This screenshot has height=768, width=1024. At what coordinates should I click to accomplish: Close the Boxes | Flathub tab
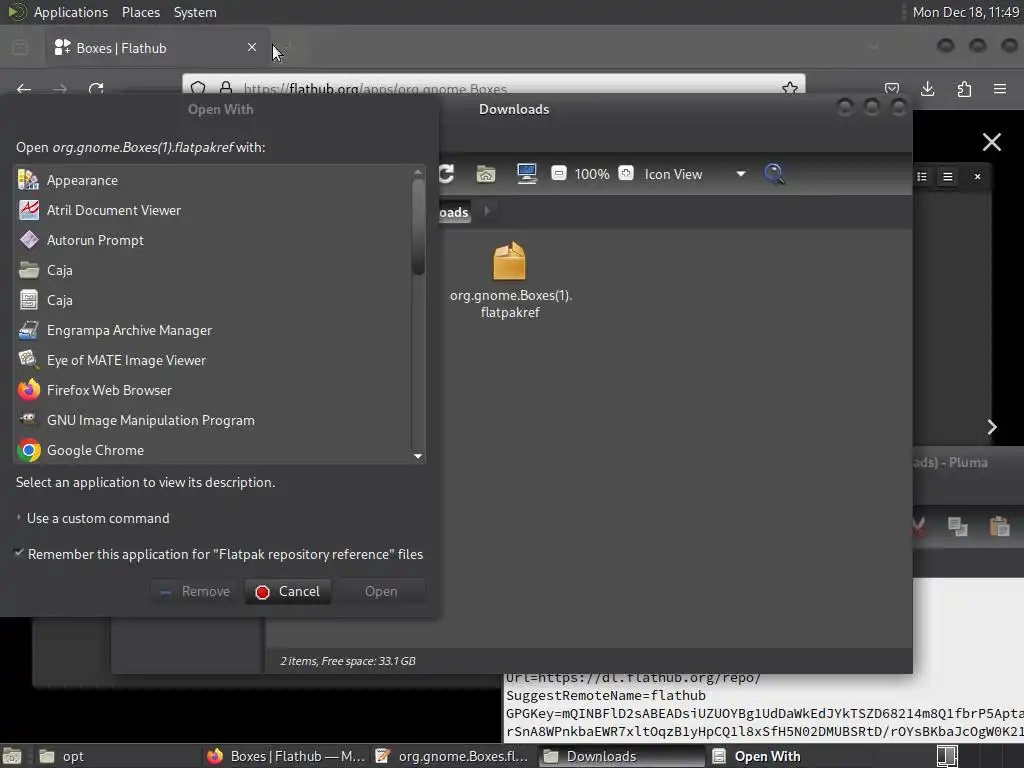[252, 47]
